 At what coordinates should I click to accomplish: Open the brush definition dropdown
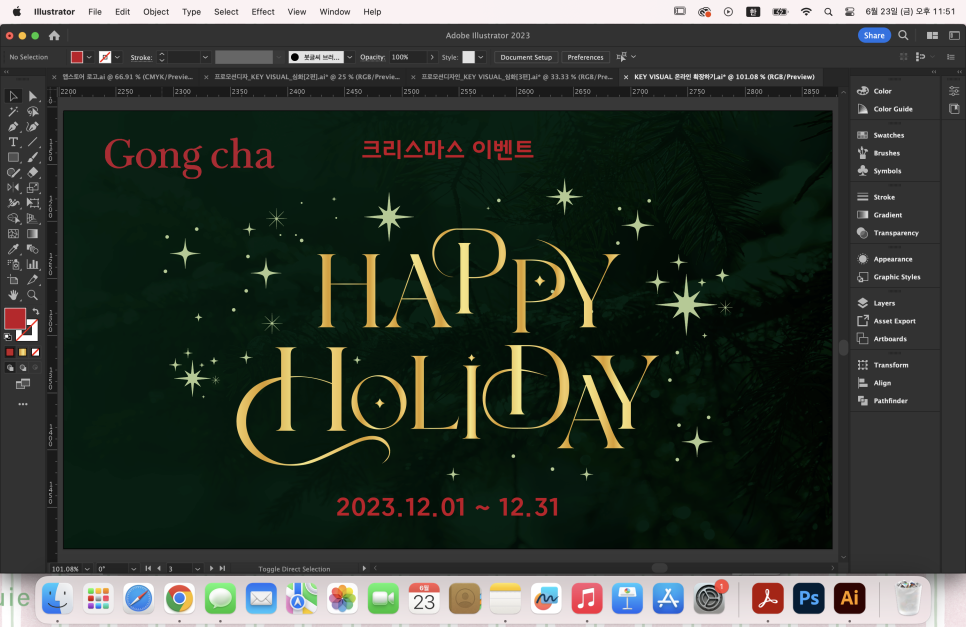pos(350,57)
